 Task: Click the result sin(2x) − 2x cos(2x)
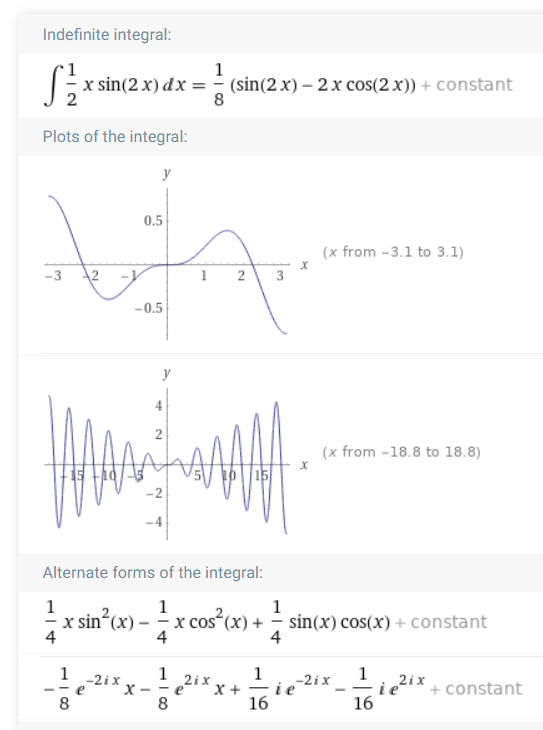tap(323, 85)
